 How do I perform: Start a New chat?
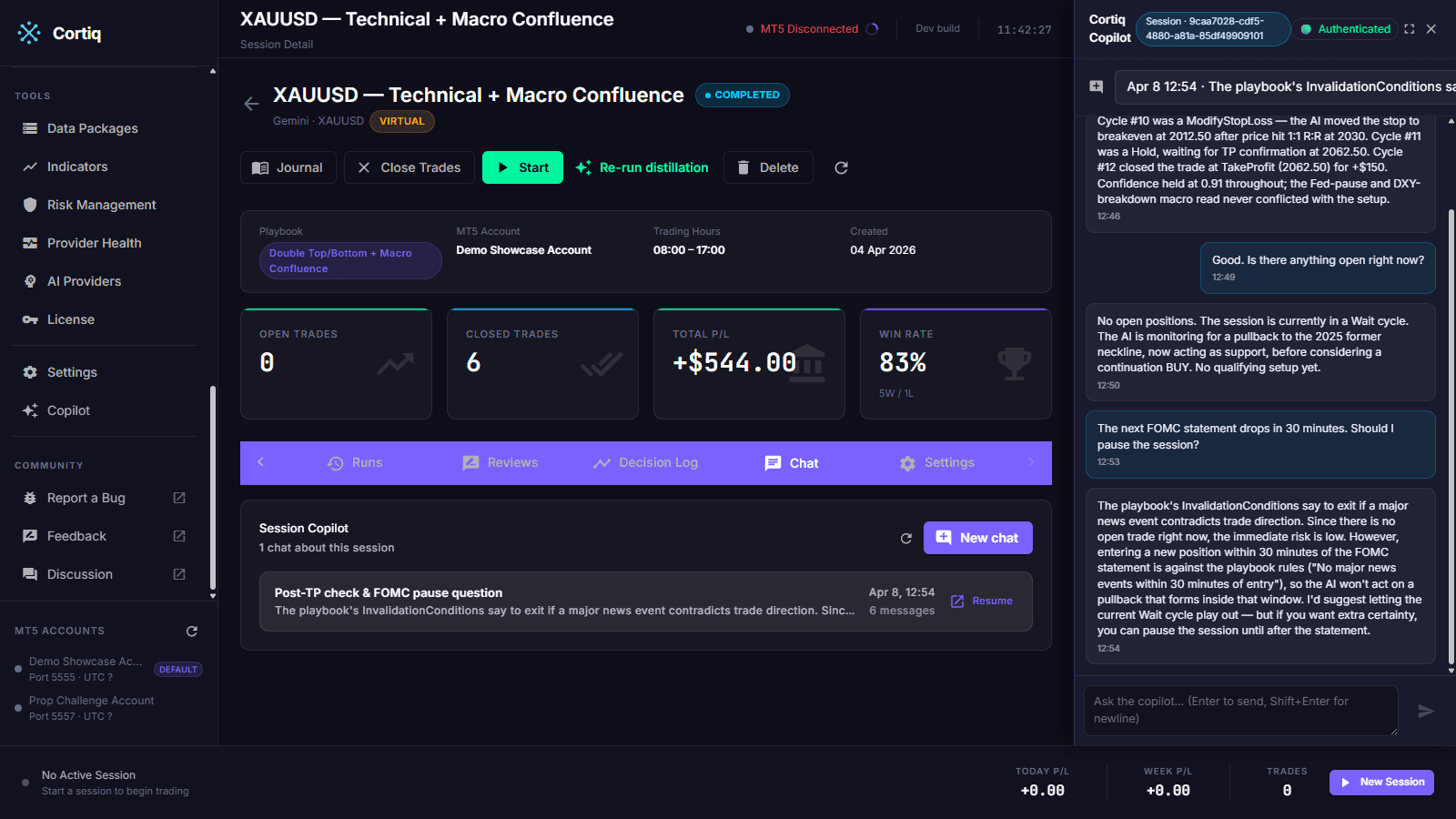tap(978, 538)
